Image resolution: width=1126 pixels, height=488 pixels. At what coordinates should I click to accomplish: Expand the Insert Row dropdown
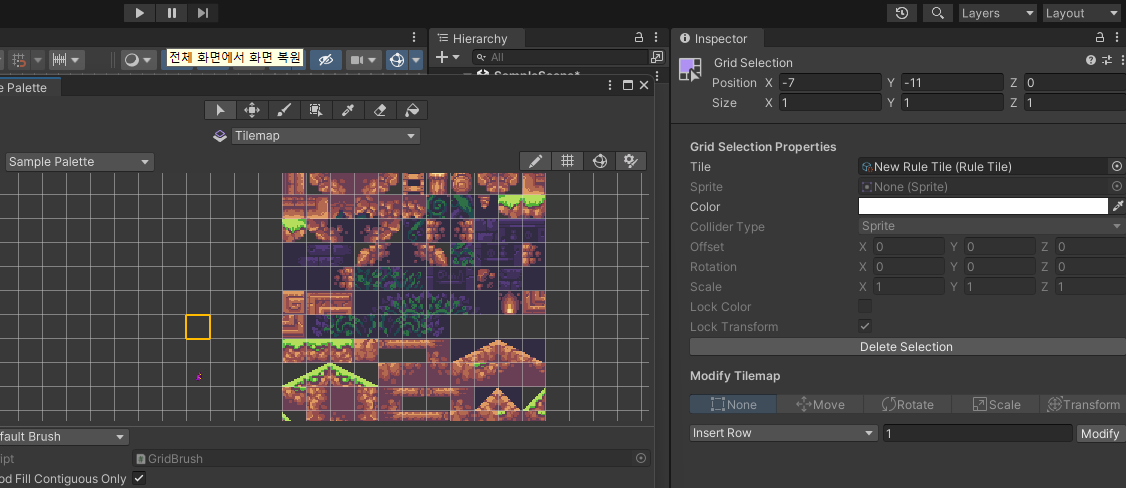(783, 433)
